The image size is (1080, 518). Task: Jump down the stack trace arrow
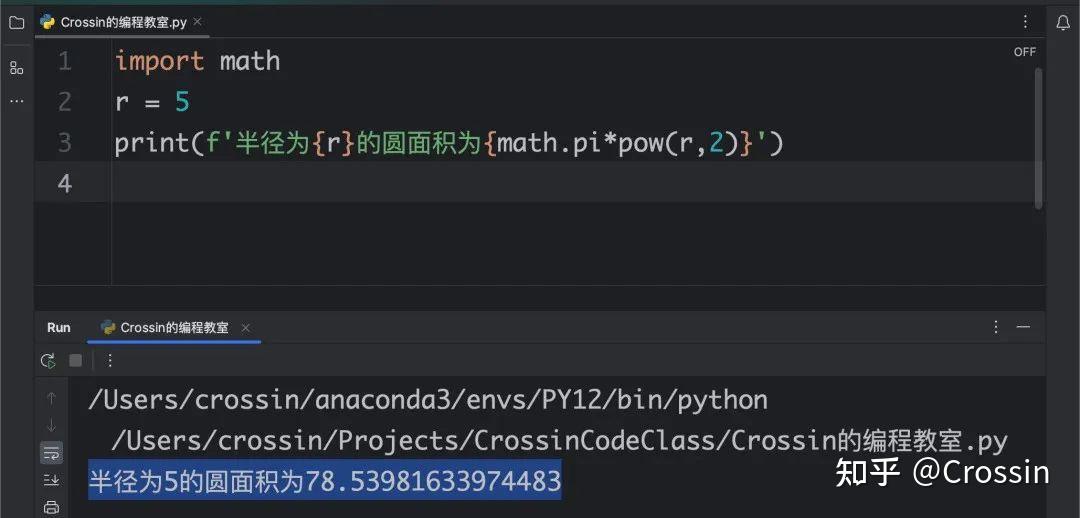(52, 425)
